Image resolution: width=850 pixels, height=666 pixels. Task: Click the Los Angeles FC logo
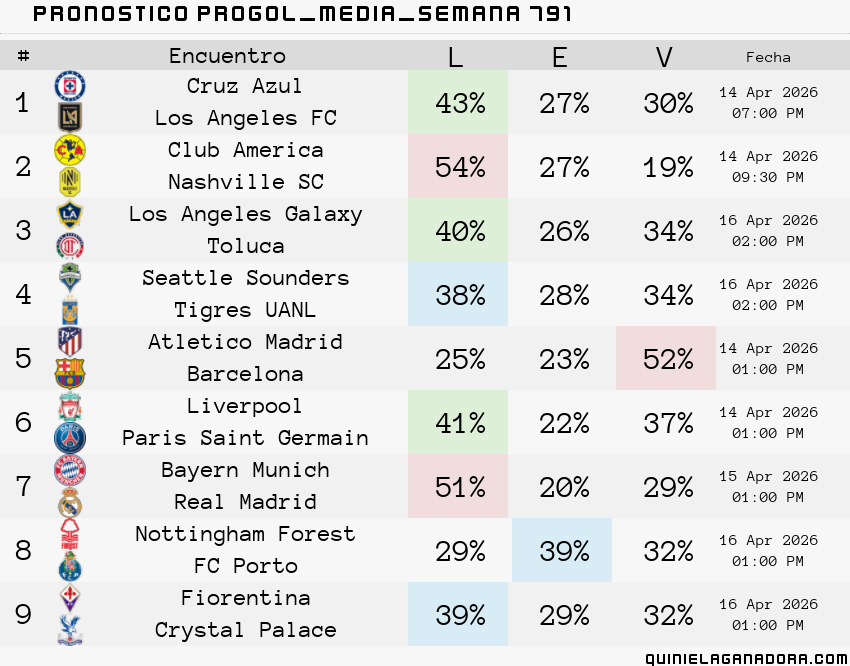point(70,118)
